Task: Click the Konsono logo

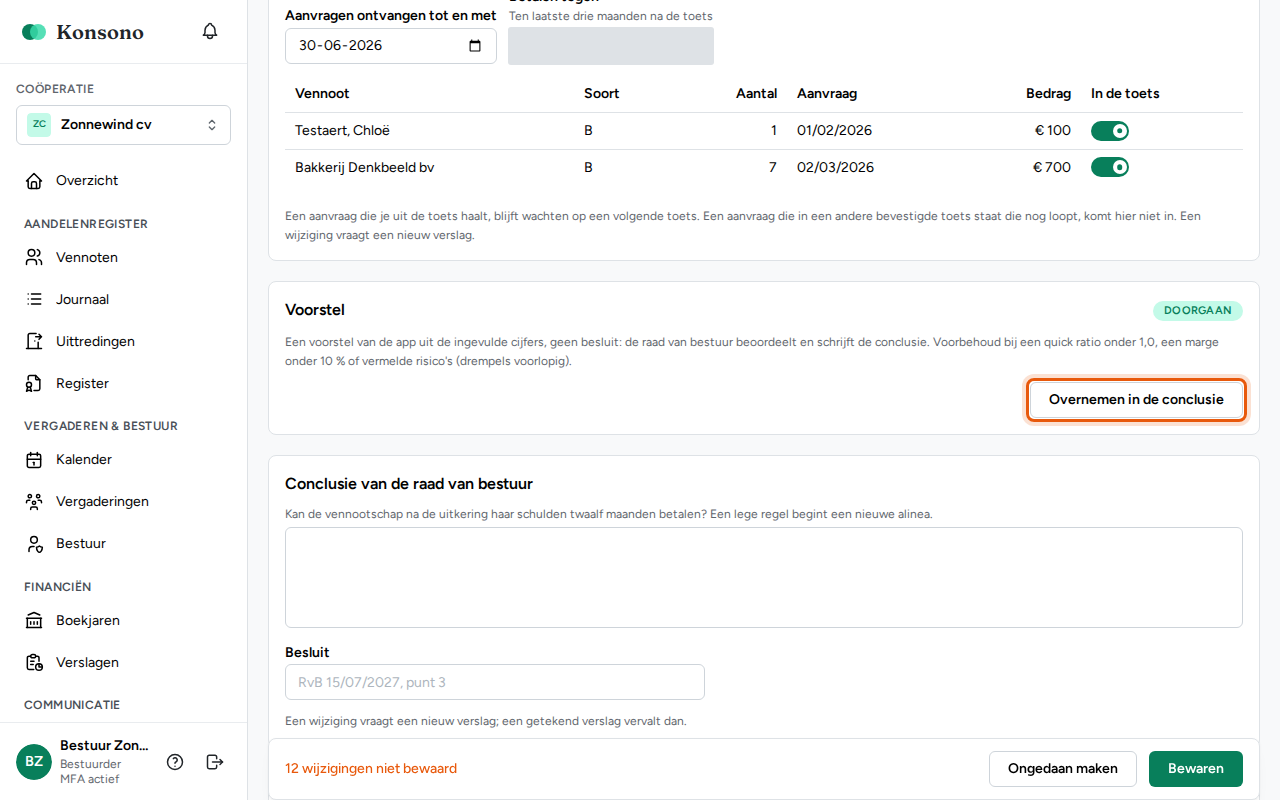Action: coord(83,32)
